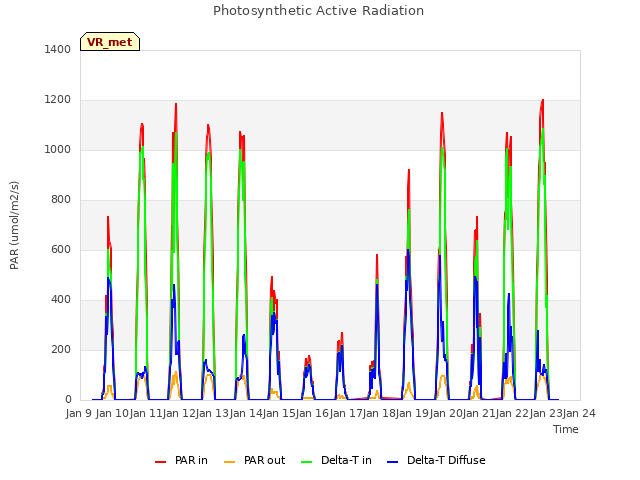Click the 200 y-axis tick label
Viewport: 640px width, 480px height.
pyautogui.click(x=61, y=349)
